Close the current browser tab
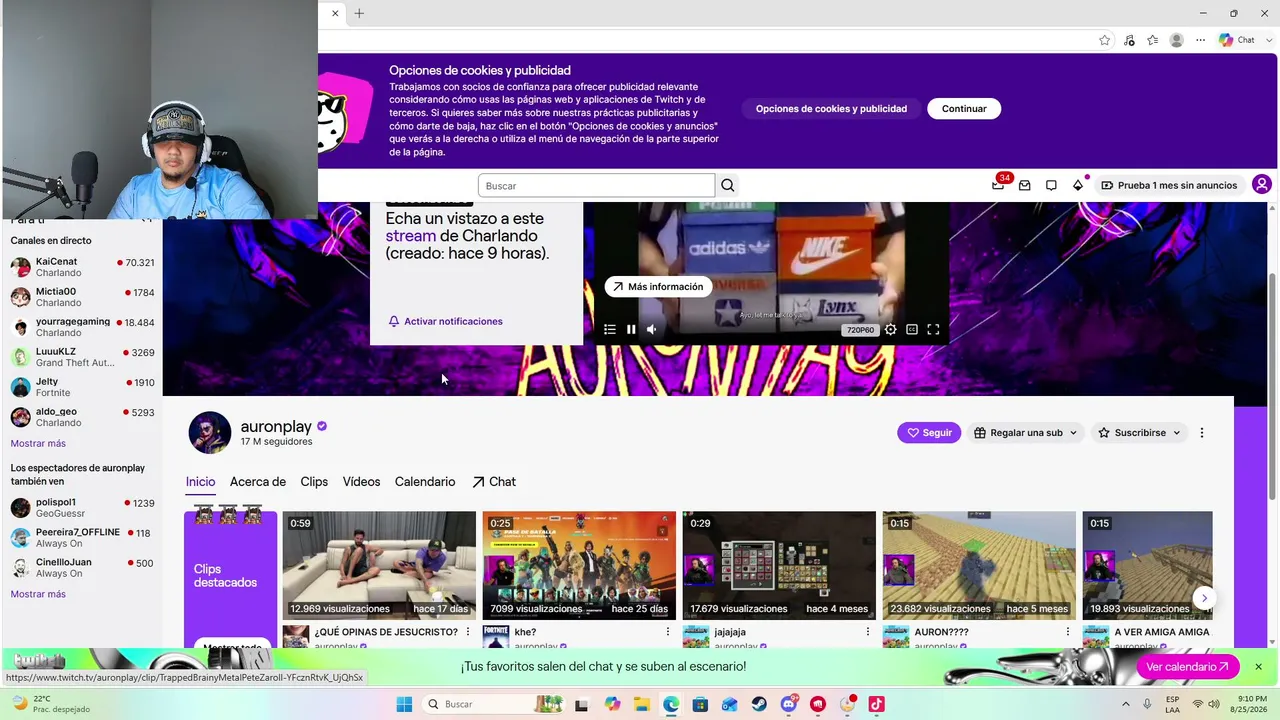This screenshot has width=1280, height=720. click(335, 13)
